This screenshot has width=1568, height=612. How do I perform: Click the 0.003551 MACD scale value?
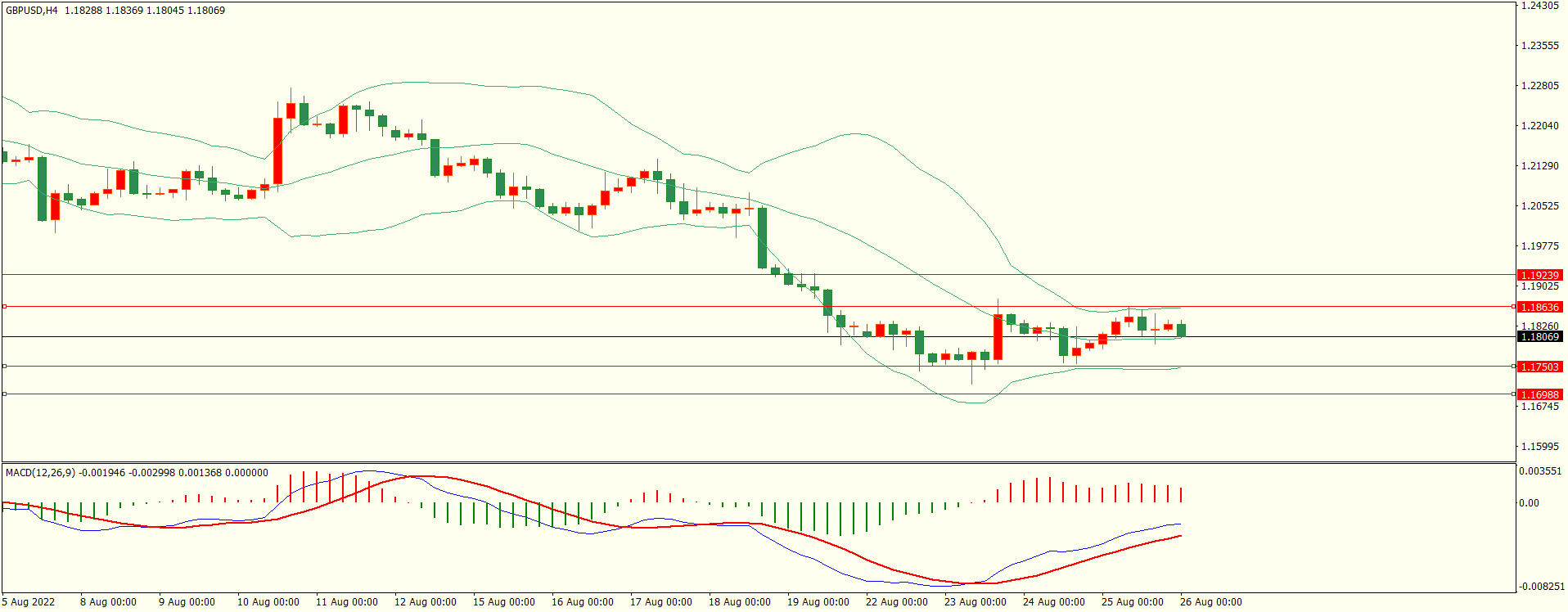1540,471
